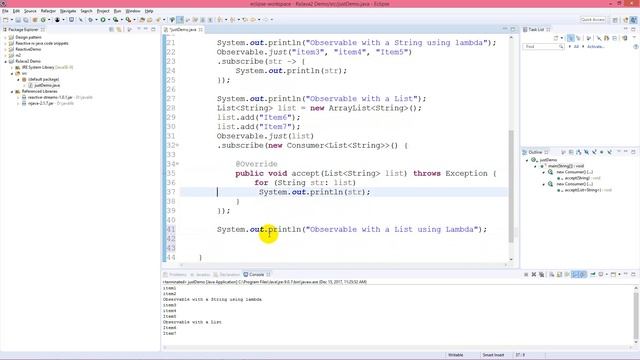Click Collapse All in Package Explorer
The image size is (640, 360).
point(111,29)
